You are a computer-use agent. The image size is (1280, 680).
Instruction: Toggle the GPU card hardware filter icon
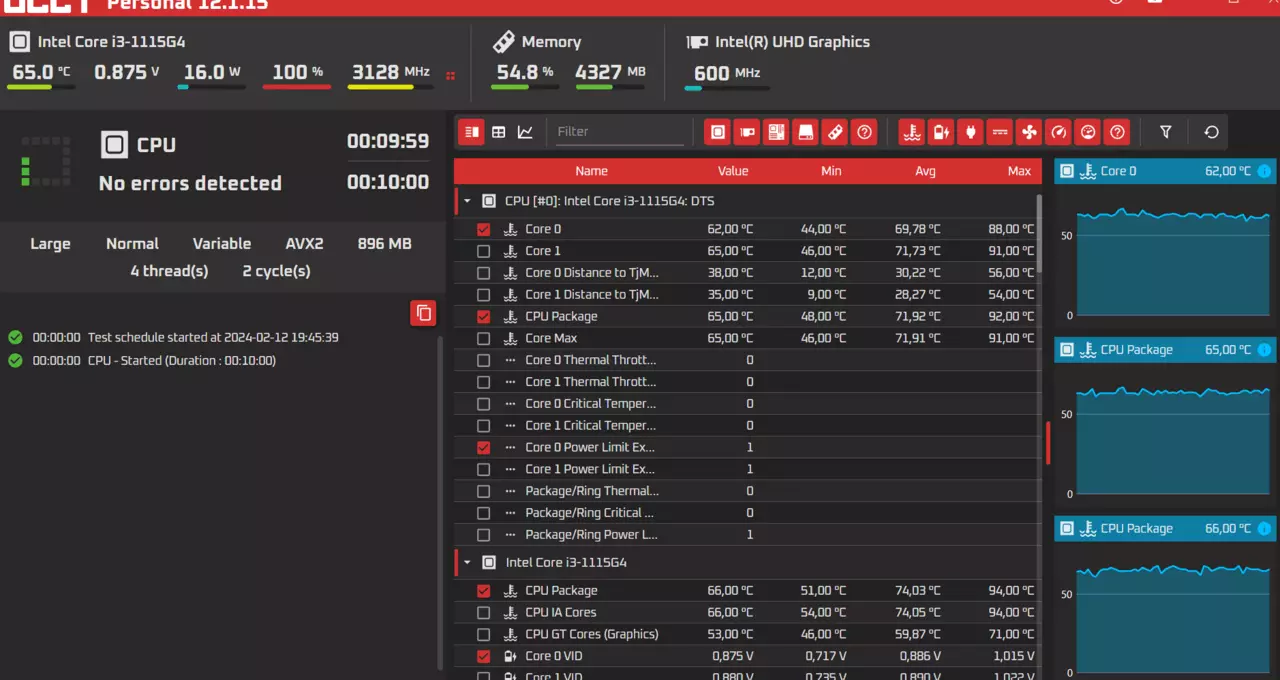(x=747, y=132)
